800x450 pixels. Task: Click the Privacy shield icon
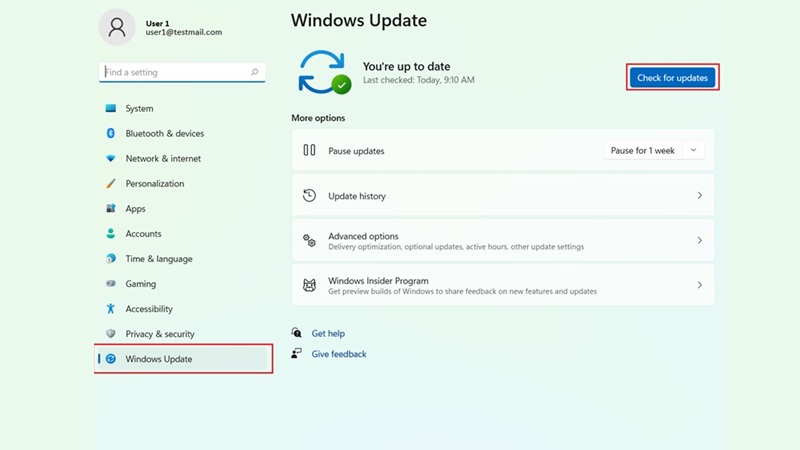point(111,334)
